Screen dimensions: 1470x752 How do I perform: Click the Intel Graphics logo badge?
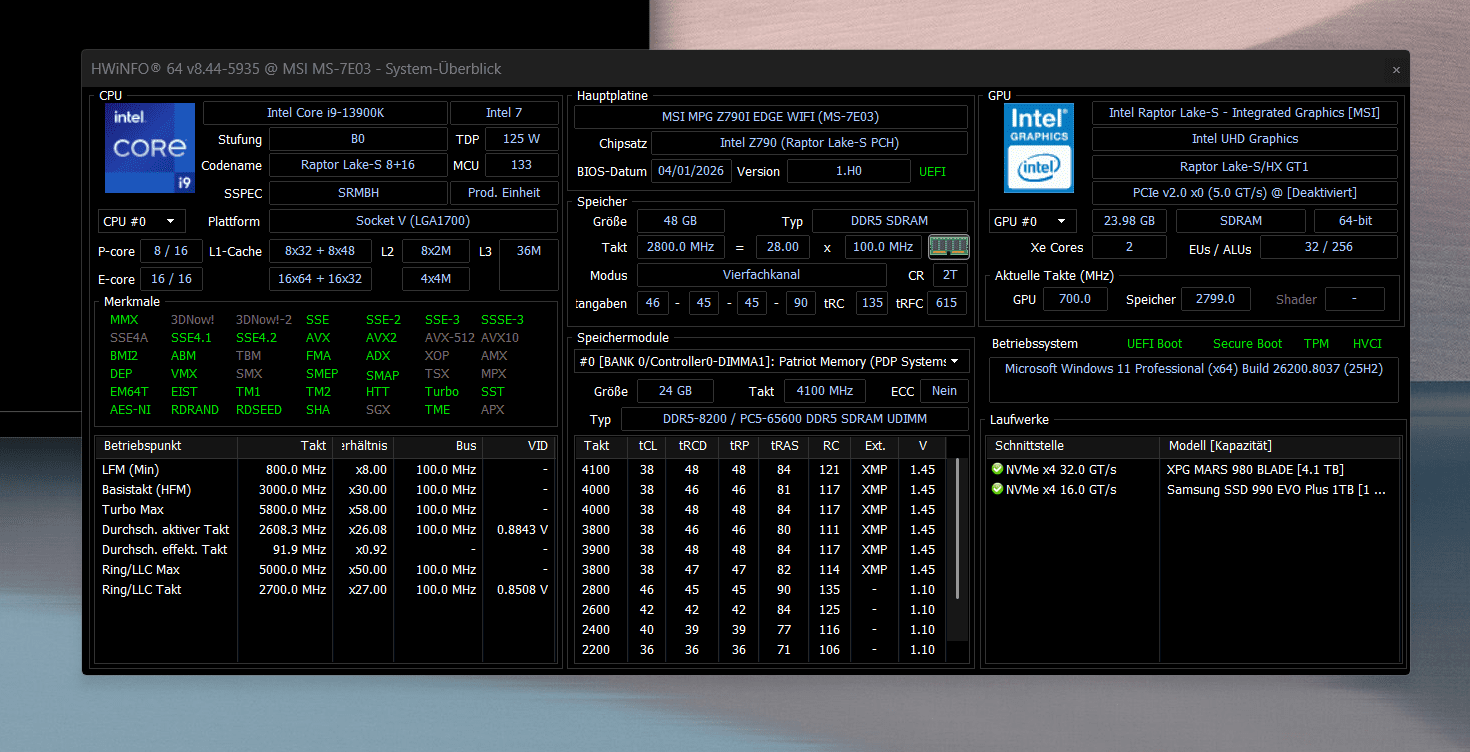[1039, 148]
